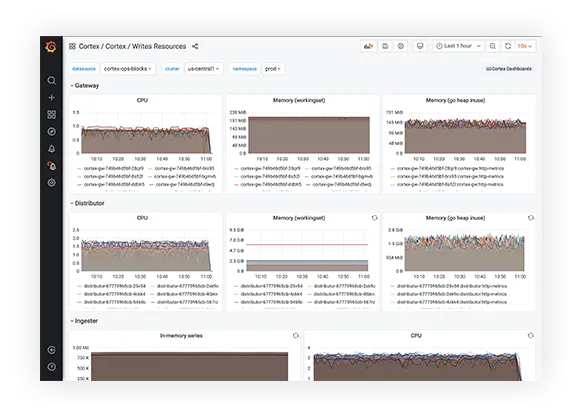Click the plus create icon in sidebar

point(52,97)
